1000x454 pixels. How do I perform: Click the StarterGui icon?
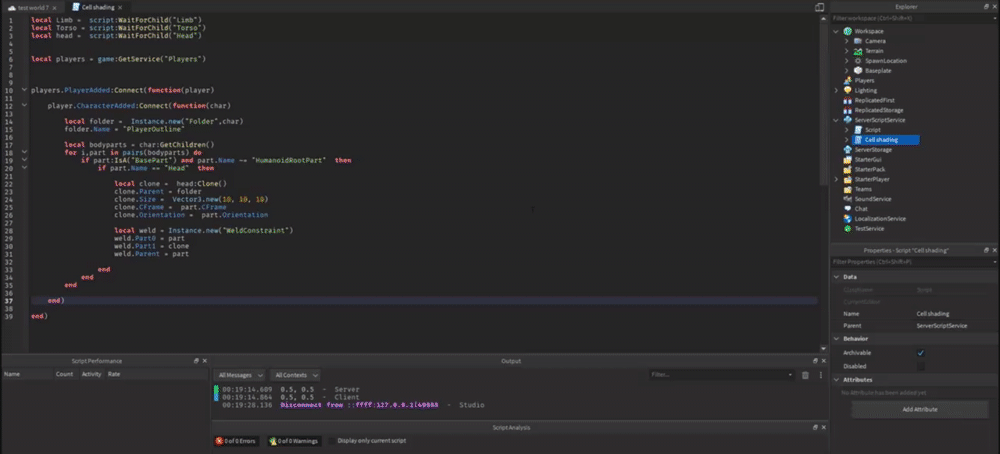point(848,159)
